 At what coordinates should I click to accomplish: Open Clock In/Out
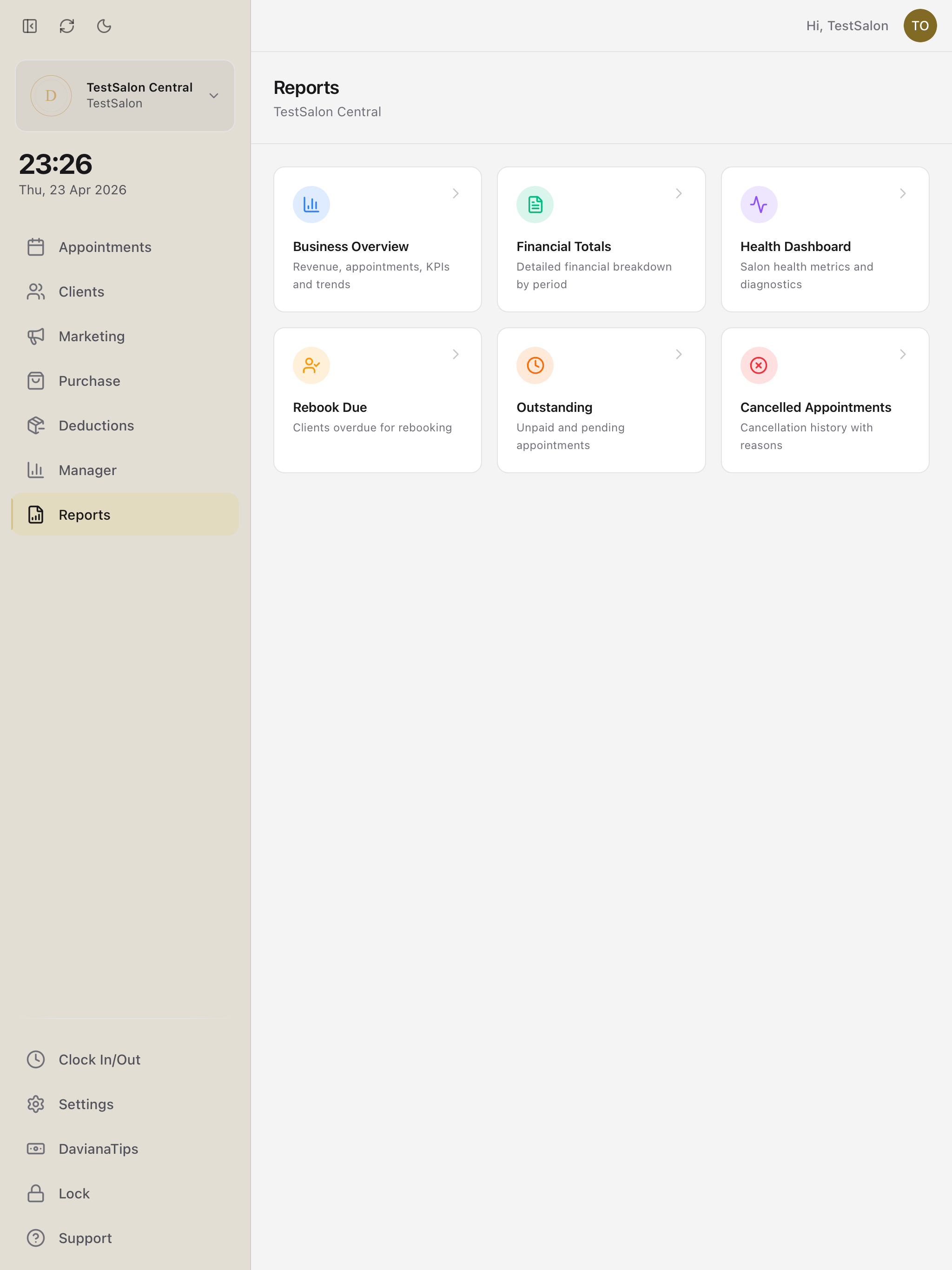click(x=125, y=1059)
